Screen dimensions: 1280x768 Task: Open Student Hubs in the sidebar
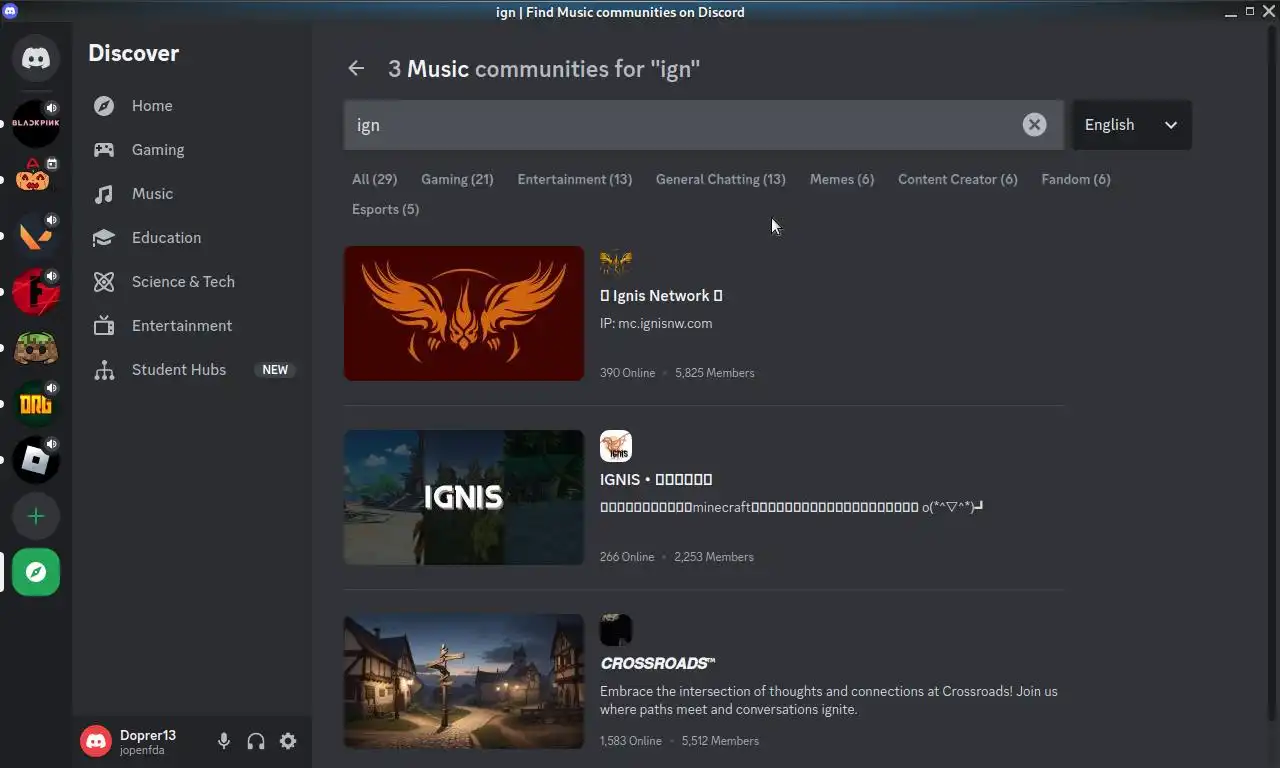click(x=192, y=369)
